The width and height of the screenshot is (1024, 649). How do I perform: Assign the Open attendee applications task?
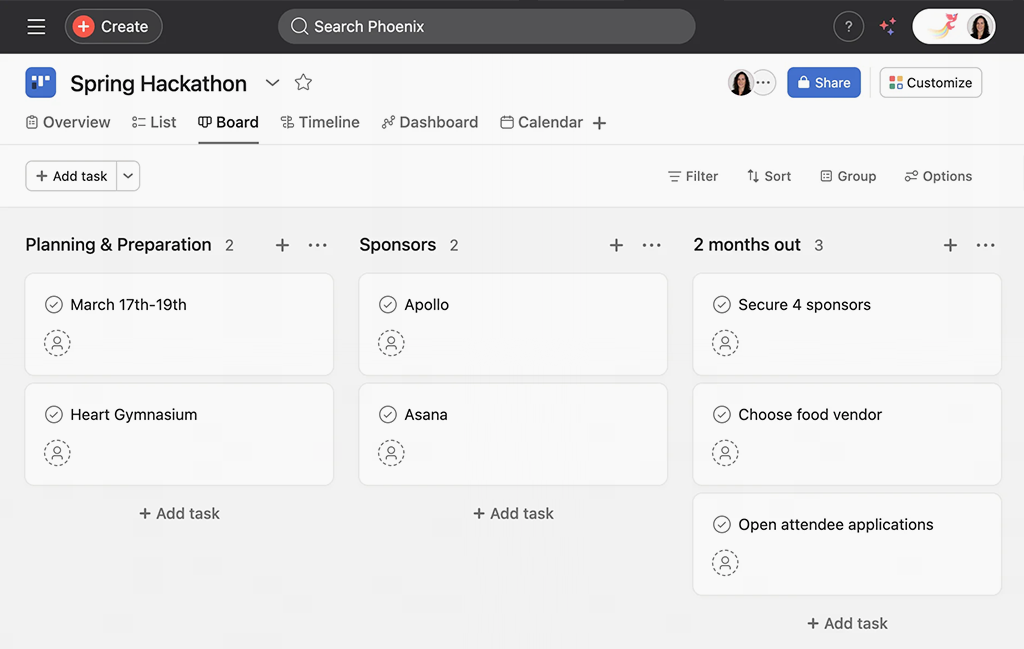[725, 563]
